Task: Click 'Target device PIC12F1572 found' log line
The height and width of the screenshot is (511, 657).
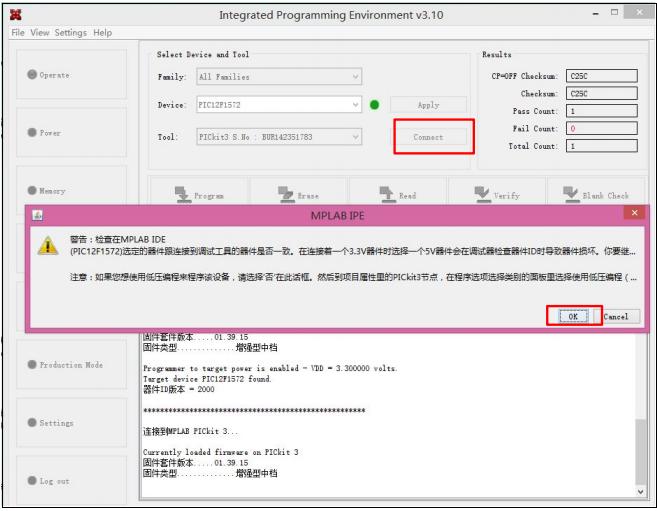Action: pyautogui.click(x=207, y=379)
